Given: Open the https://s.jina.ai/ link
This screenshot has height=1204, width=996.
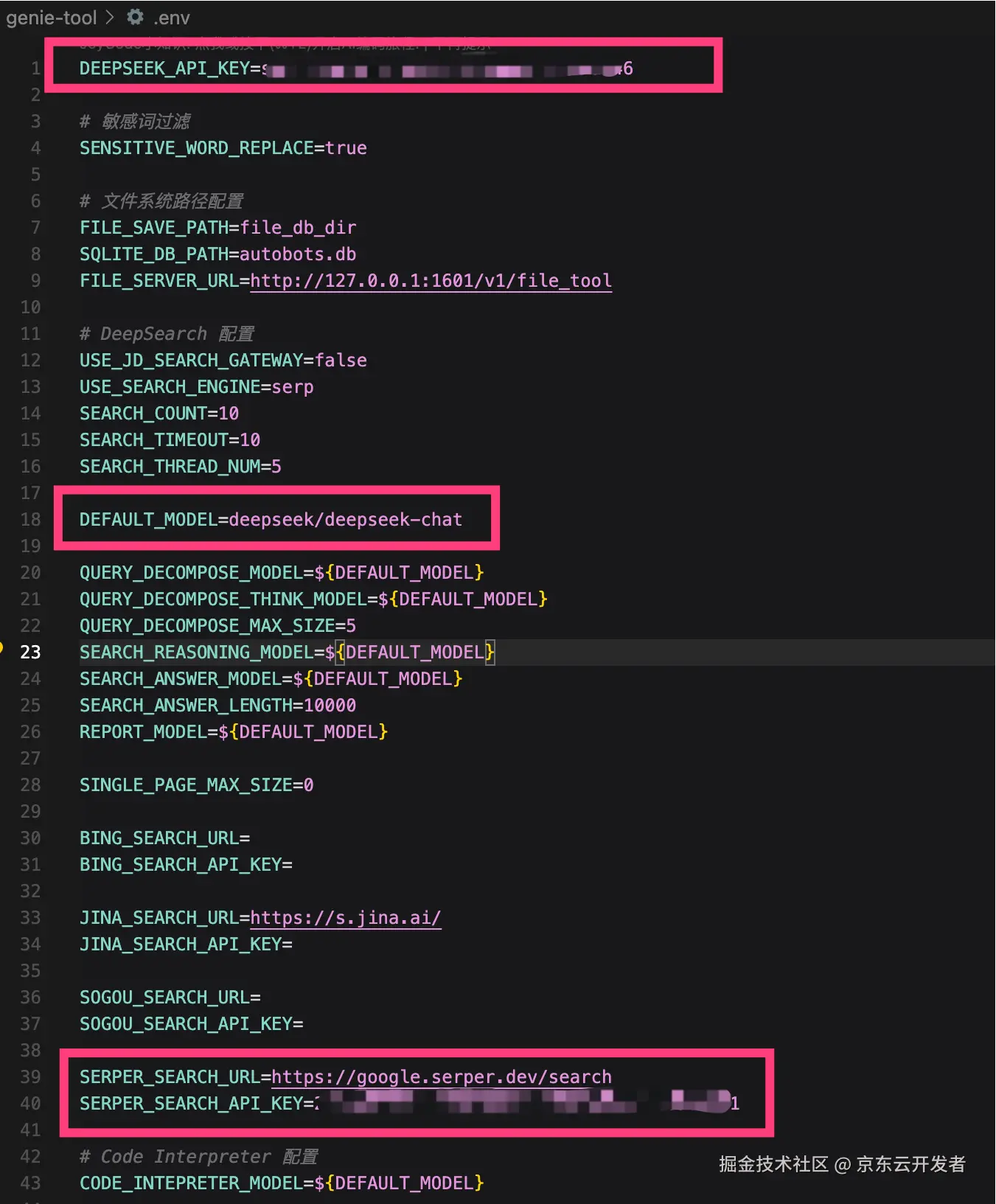Looking at the screenshot, I should 345,918.
